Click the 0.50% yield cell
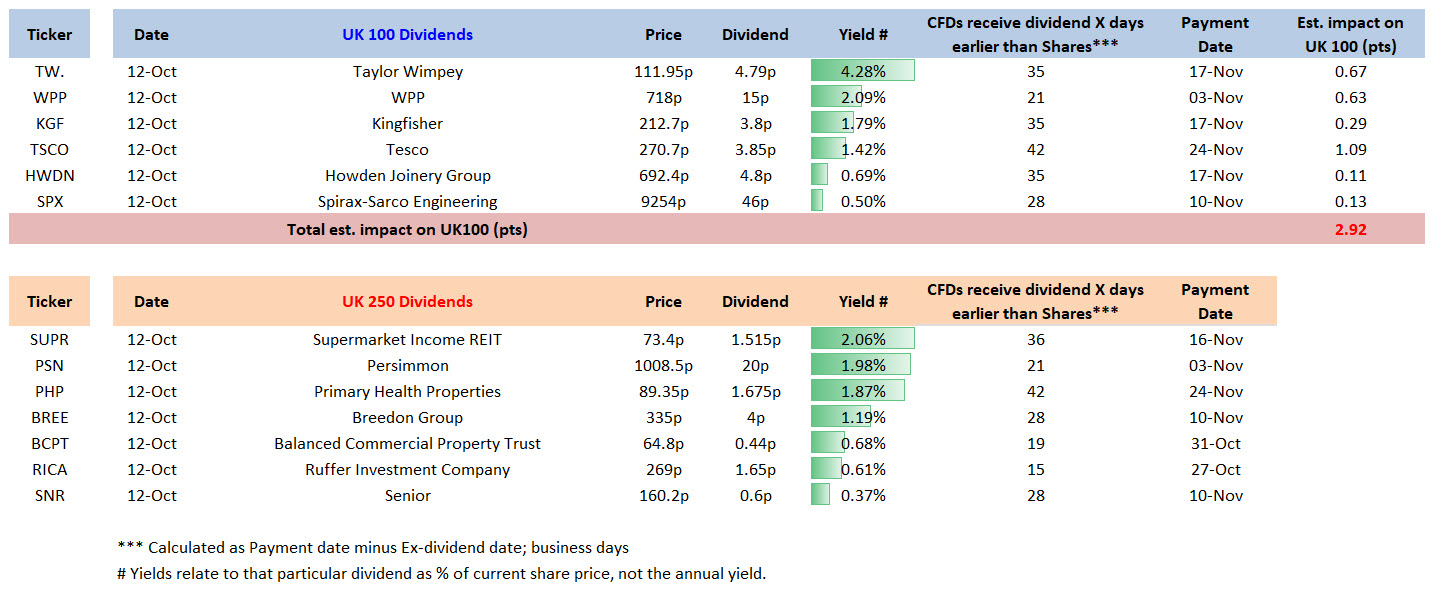 point(863,202)
